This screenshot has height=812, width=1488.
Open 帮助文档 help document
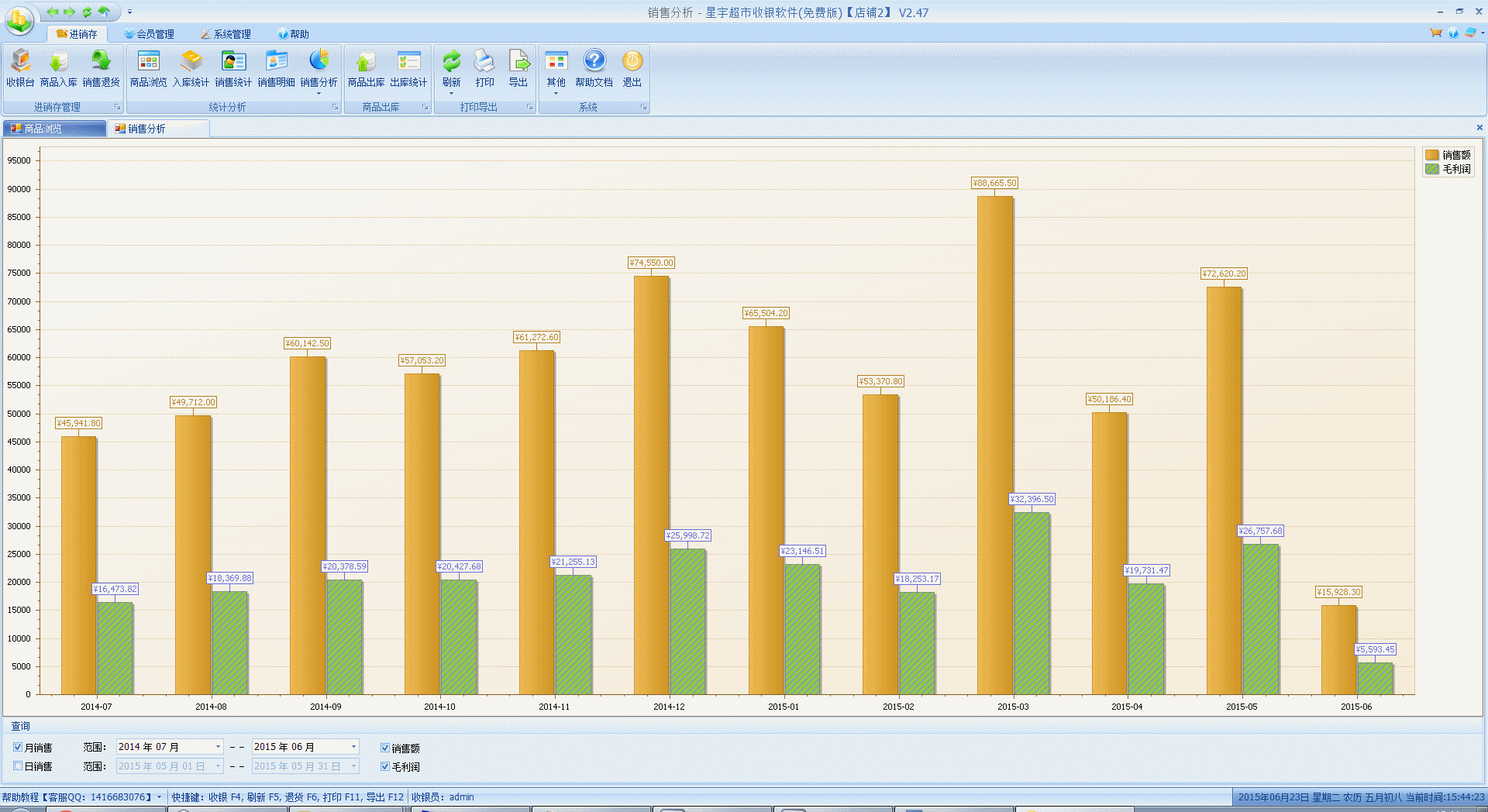tap(594, 69)
